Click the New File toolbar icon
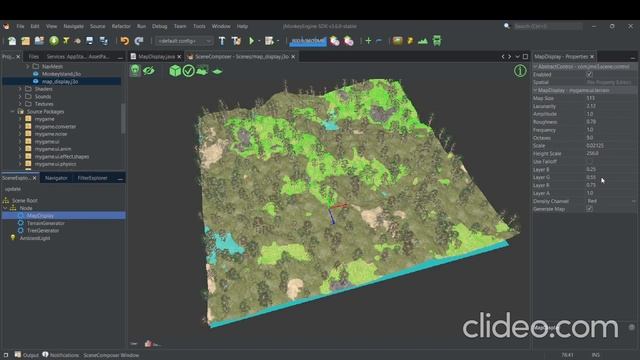 pyautogui.click(x=12, y=41)
